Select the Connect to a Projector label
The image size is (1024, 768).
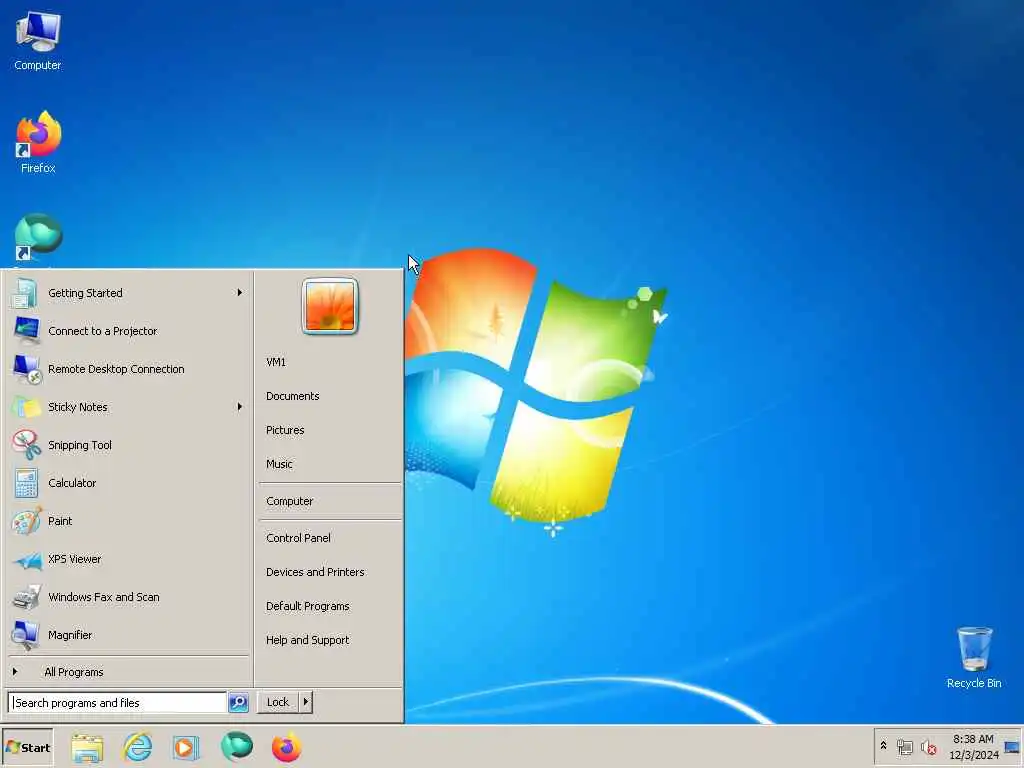pyautogui.click(x=103, y=331)
